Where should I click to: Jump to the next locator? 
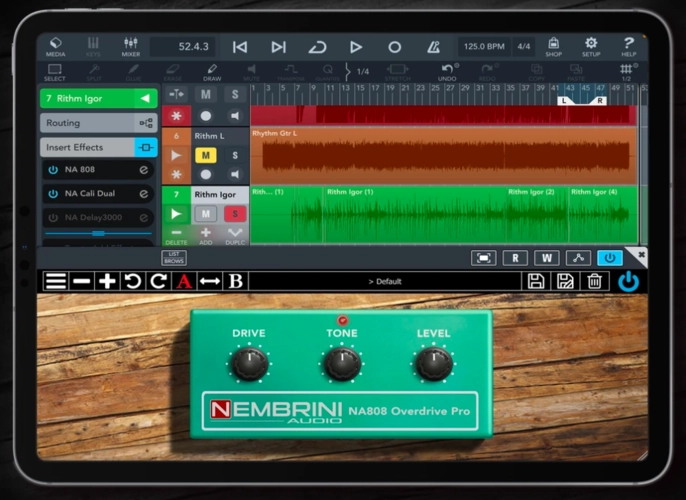(x=278, y=47)
